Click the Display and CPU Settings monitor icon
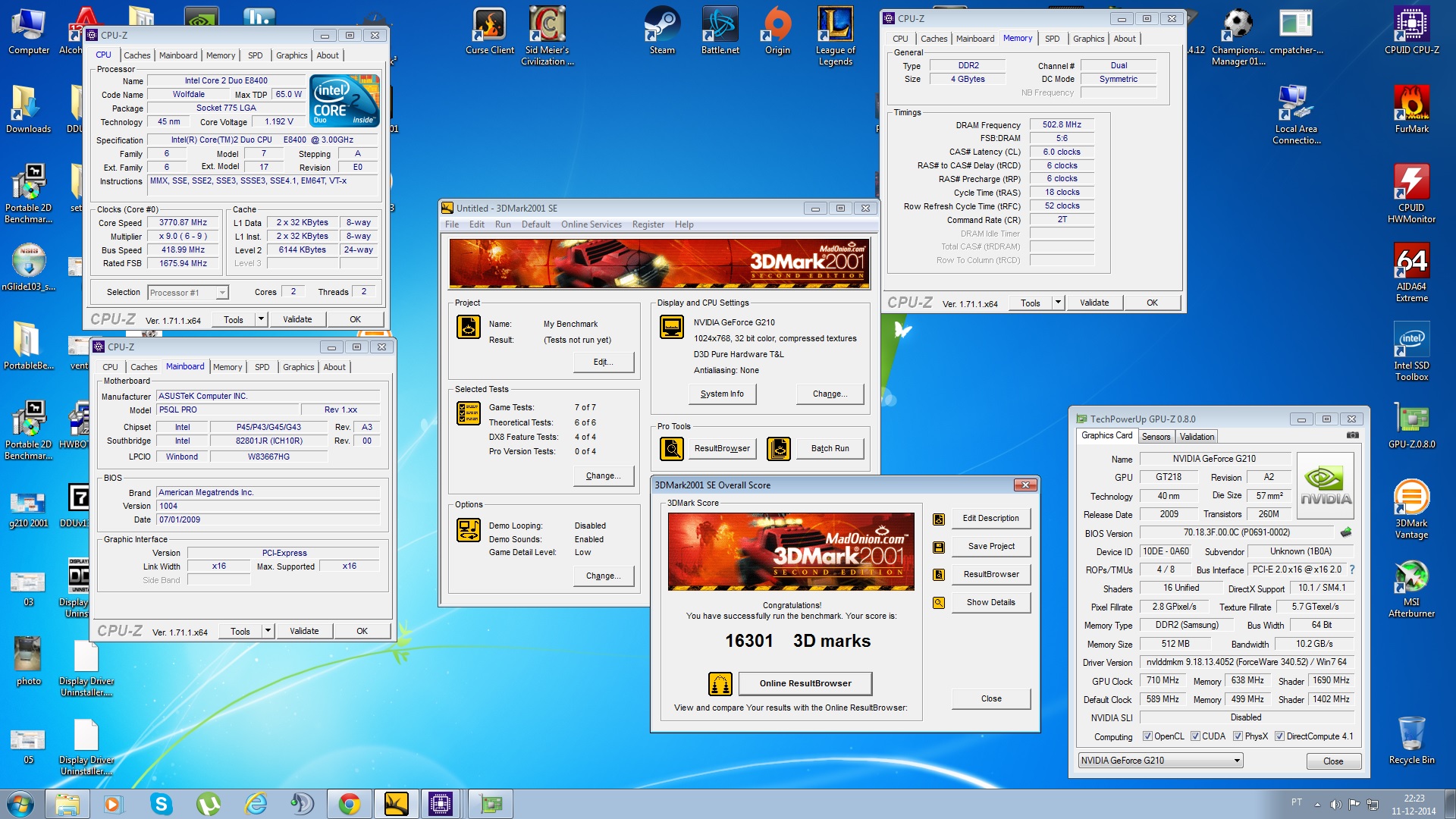The width and height of the screenshot is (1456, 819). click(672, 327)
